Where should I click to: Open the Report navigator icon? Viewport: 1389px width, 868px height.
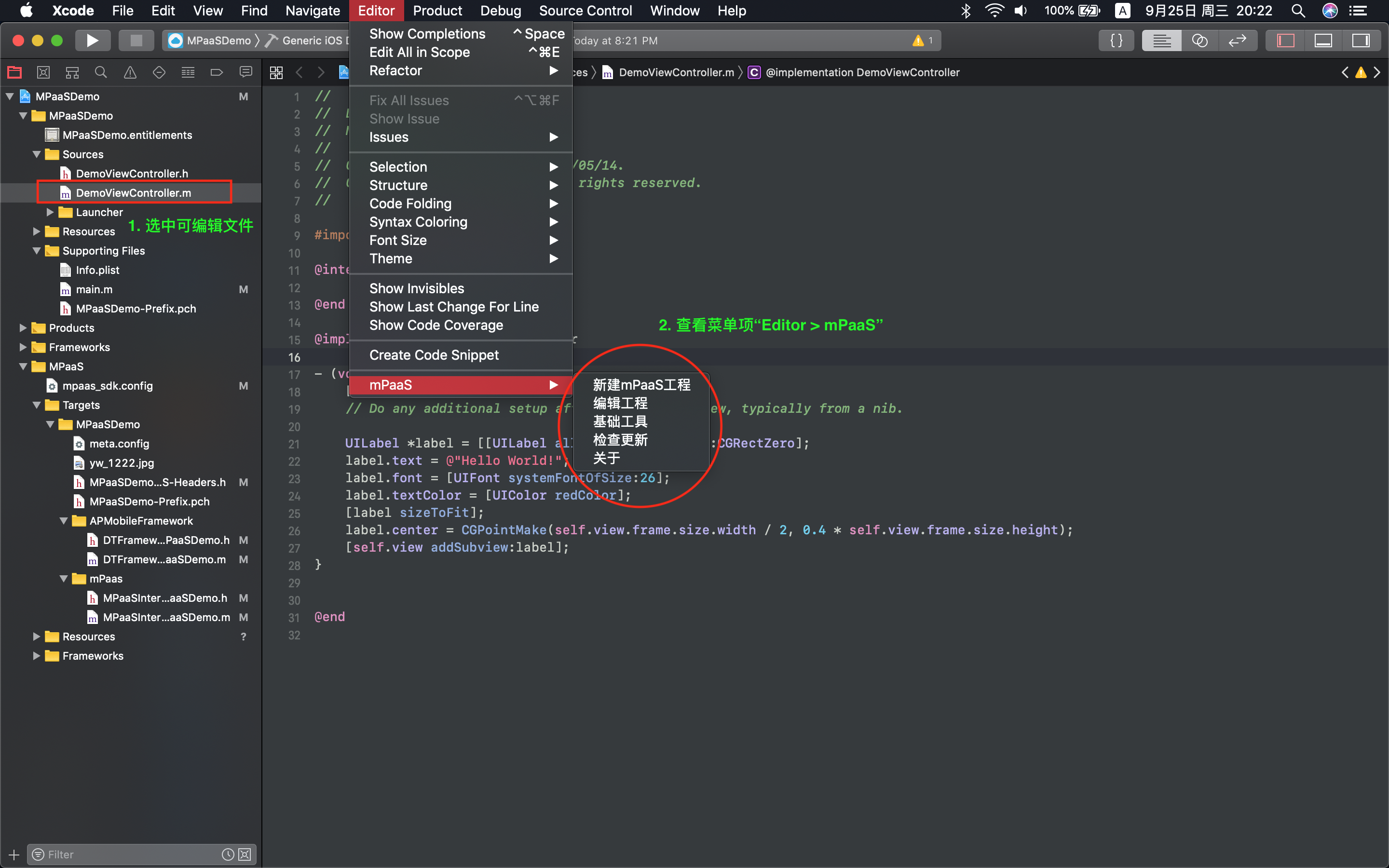coord(245,72)
